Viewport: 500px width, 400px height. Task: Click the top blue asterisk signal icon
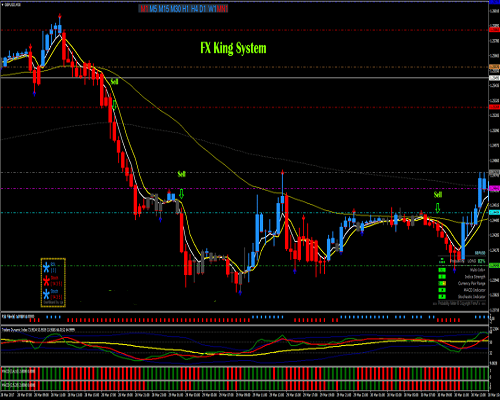point(46,267)
